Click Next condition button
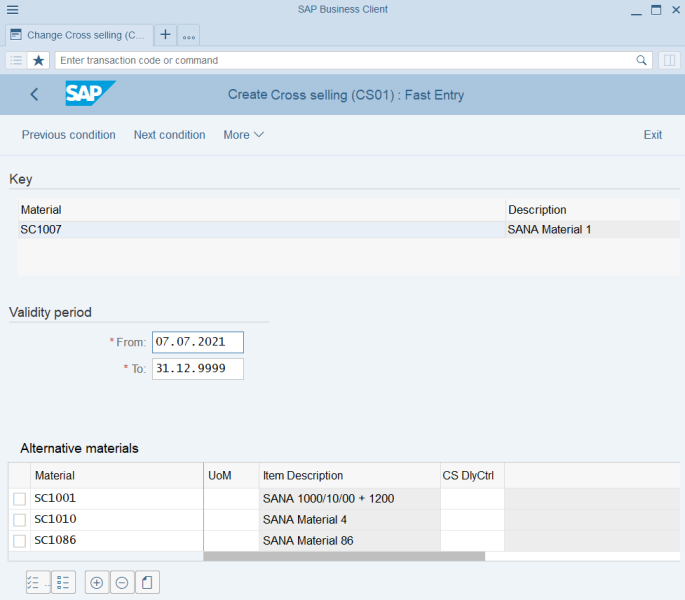685x600 pixels. click(x=170, y=135)
